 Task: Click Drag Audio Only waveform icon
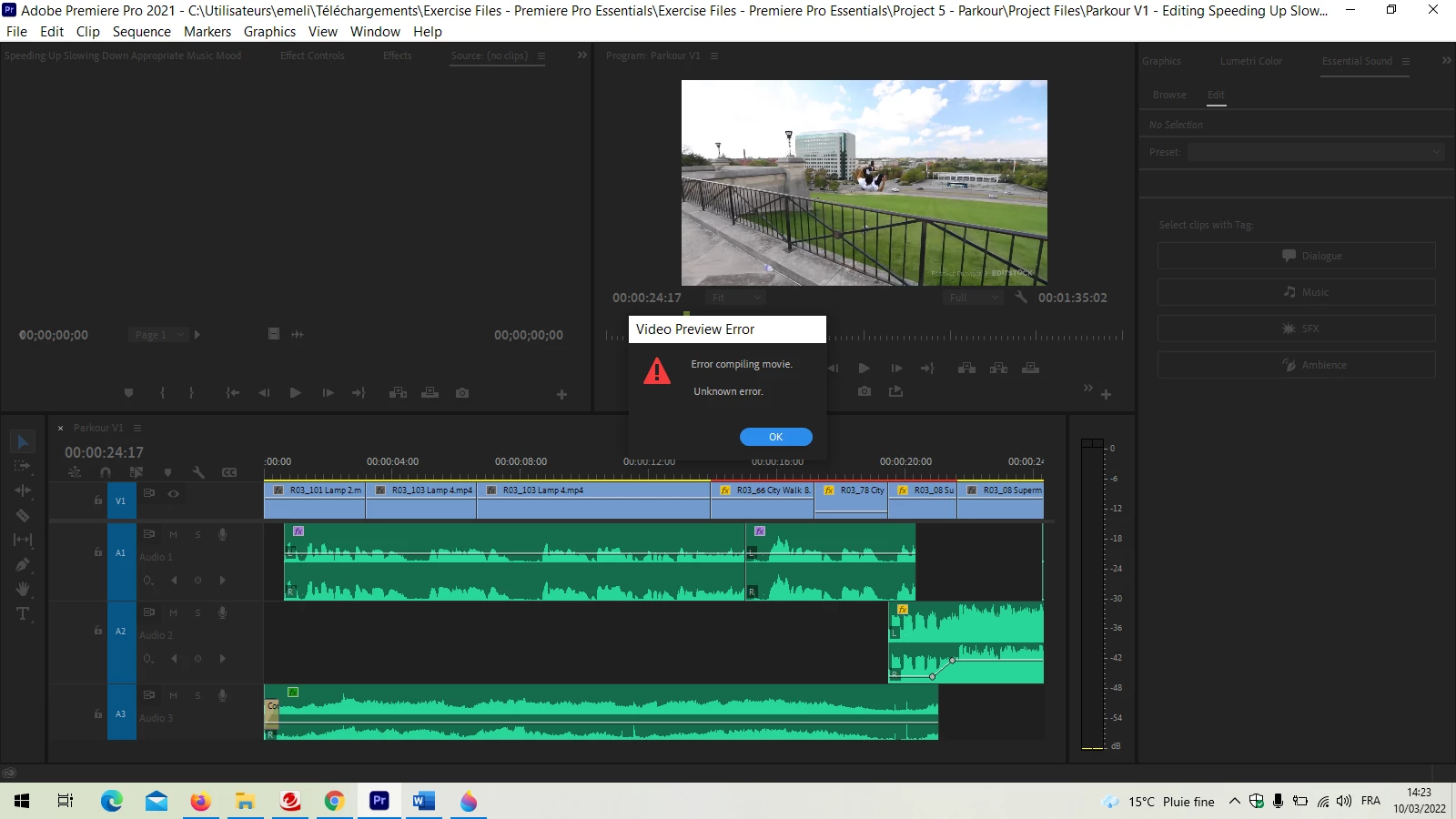(x=298, y=334)
